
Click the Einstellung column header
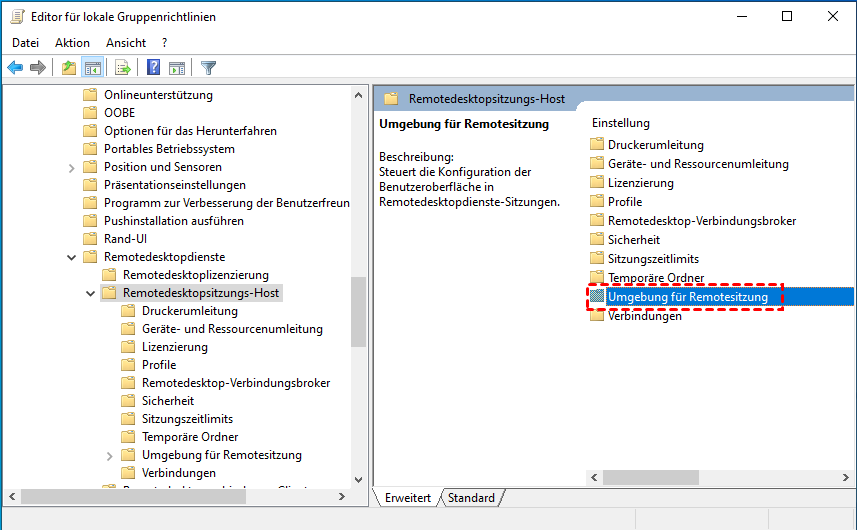click(x=621, y=123)
